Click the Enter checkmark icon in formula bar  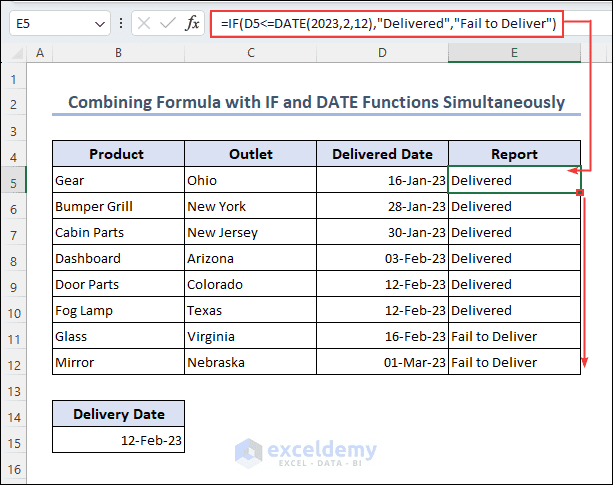168,24
